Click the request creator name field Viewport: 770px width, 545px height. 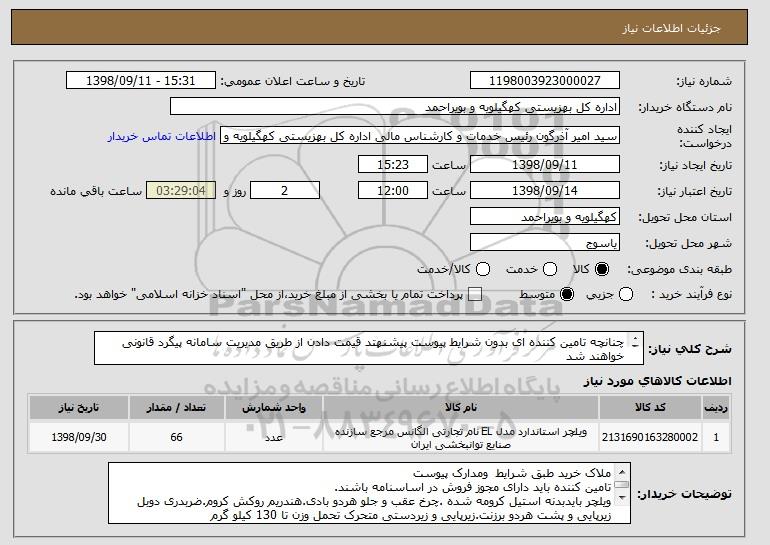[420, 136]
